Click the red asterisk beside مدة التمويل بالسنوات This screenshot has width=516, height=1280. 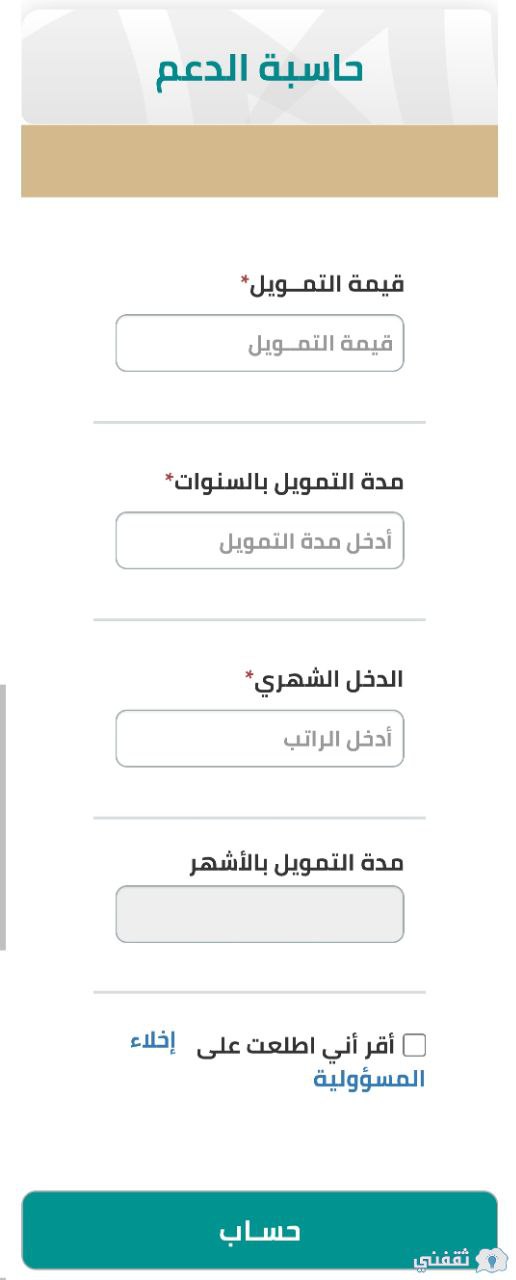pyautogui.click(x=169, y=478)
